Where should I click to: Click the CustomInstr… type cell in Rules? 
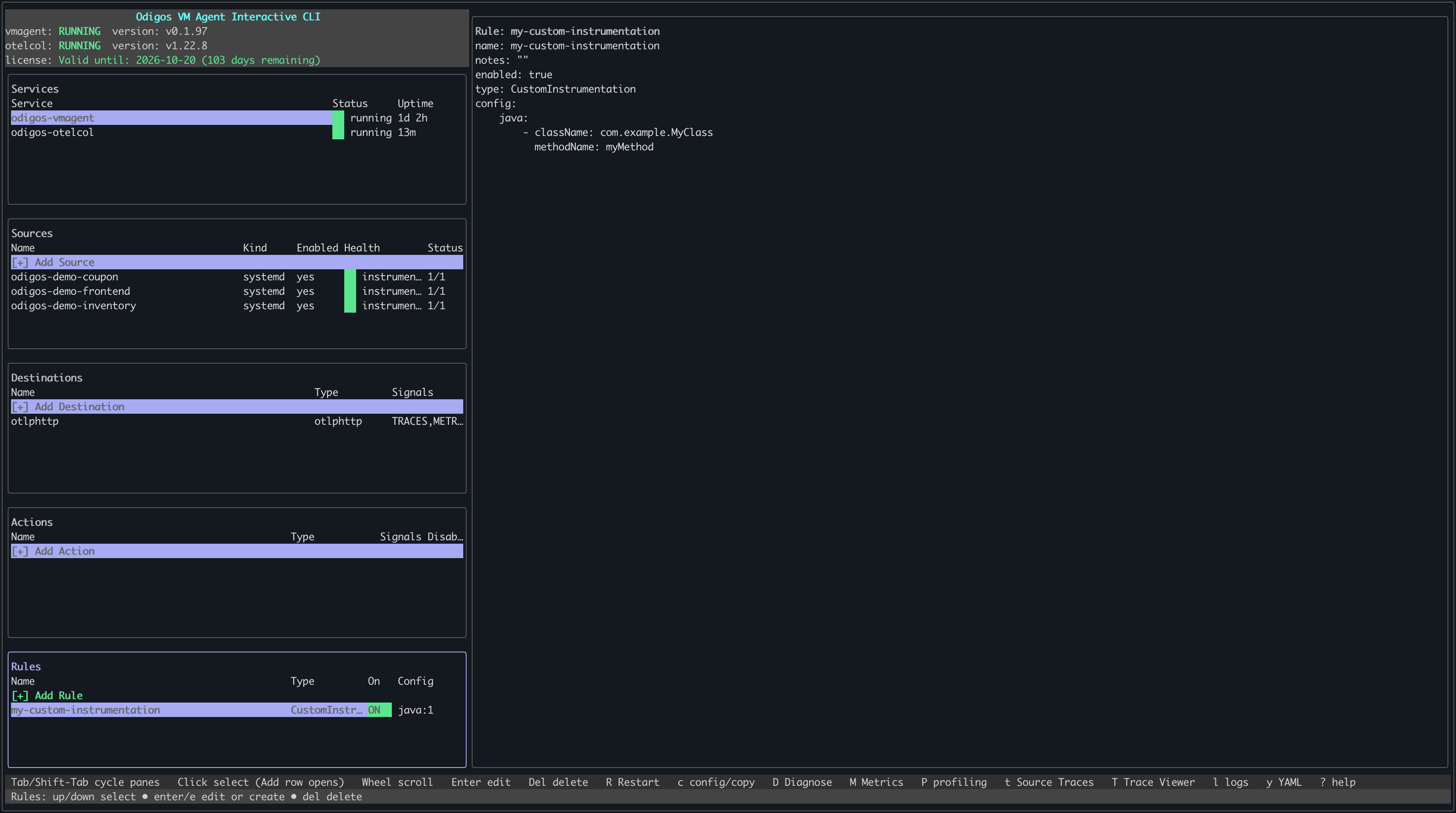(x=326, y=710)
